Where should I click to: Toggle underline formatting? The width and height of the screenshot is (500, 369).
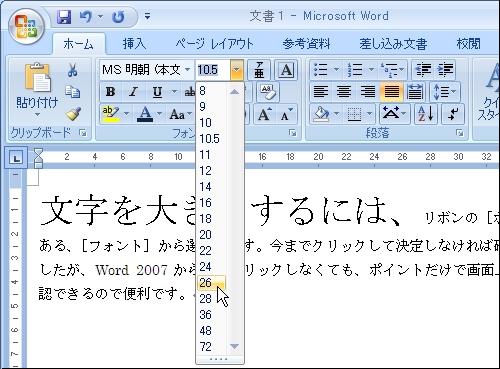point(157,92)
